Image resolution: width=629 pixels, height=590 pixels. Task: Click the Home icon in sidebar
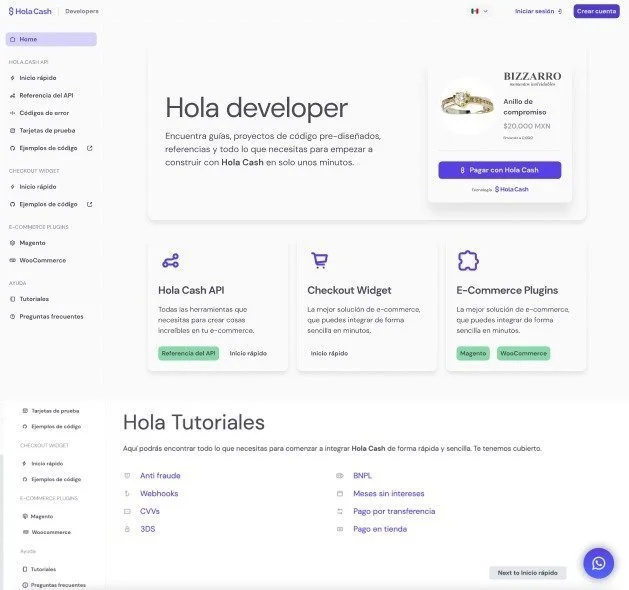[x=12, y=39]
